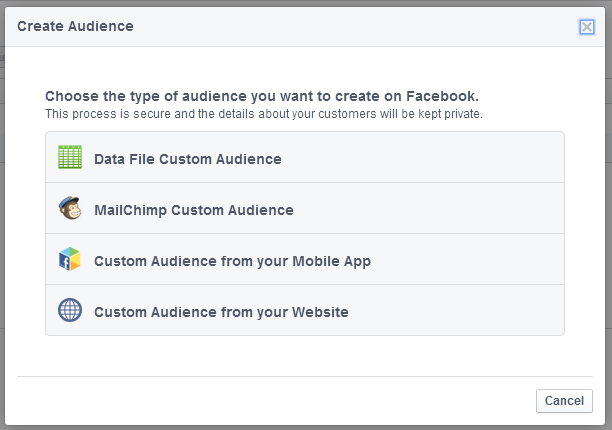
Task: Pick Custom Audience from your Mobile App
Action: point(305,259)
